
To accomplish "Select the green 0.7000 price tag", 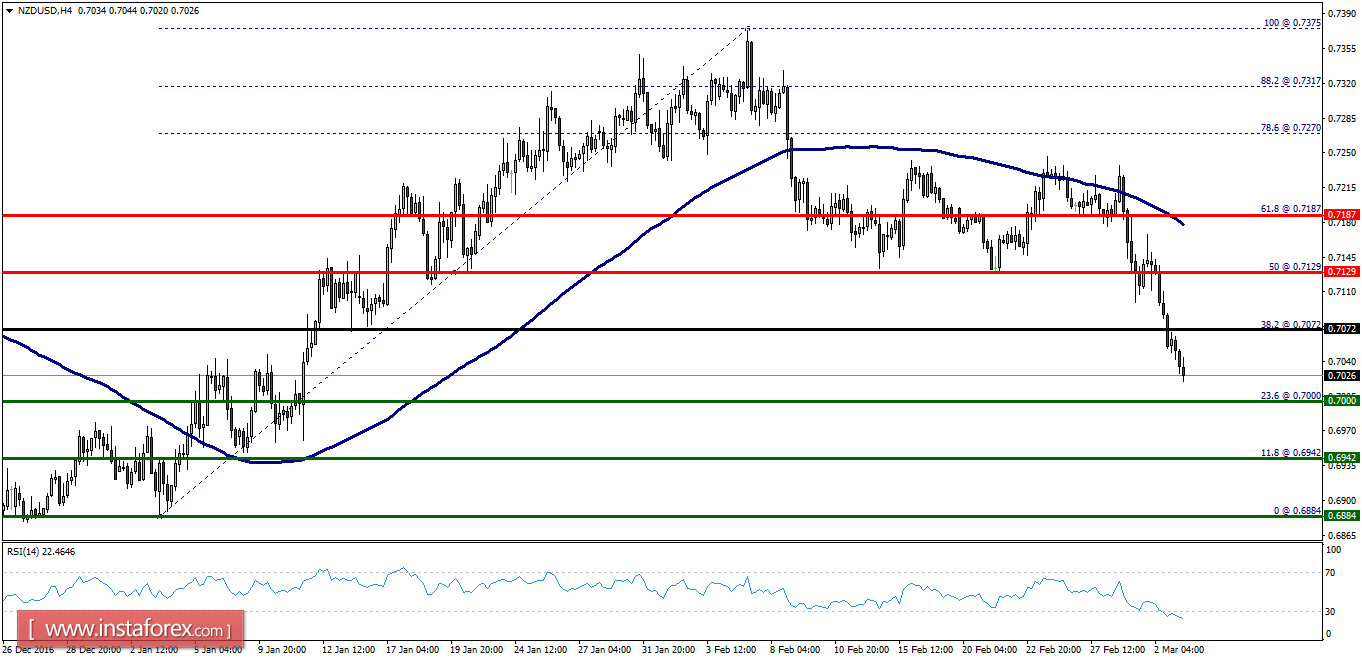I will [1340, 401].
